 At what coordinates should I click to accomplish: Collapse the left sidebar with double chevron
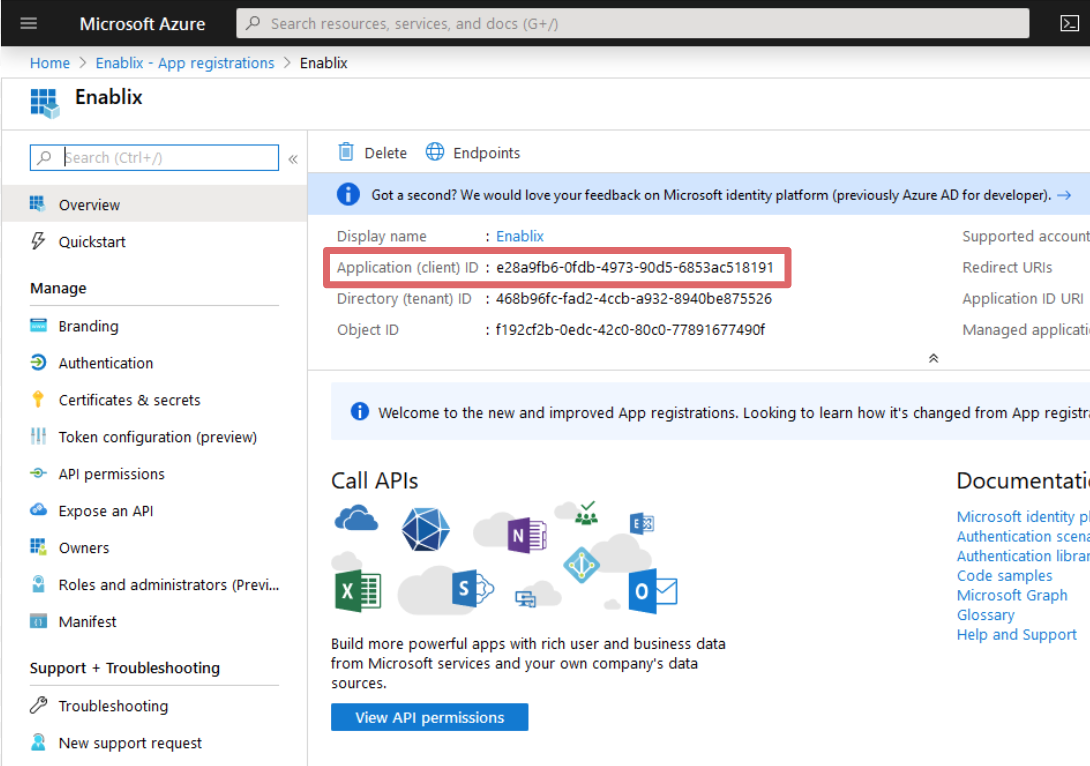(x=293, y=159)
